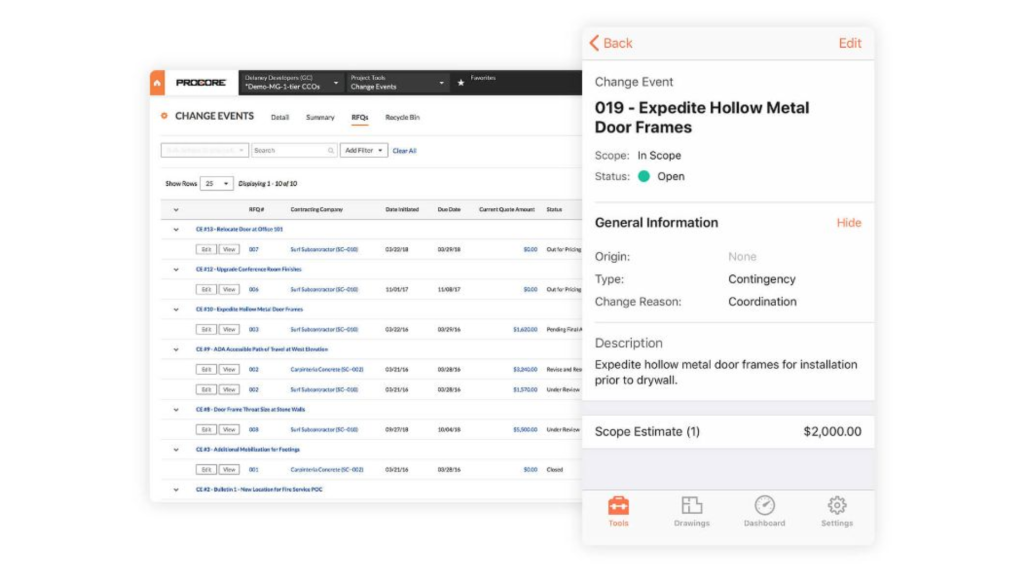Switch to the Summary tab

tap(320, 118)
